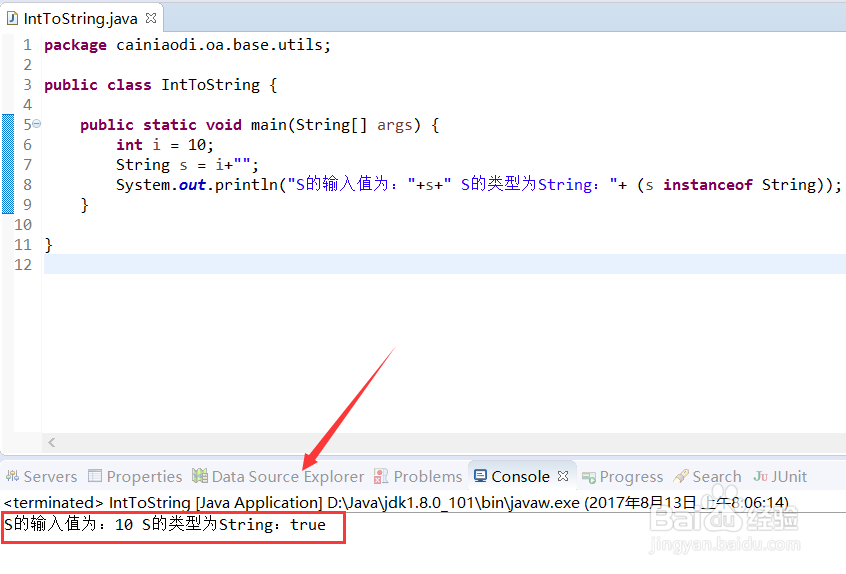This screenshot has height=574, width=846.
Task: Click the System.out.println statement on line 8
Action: 479,184
